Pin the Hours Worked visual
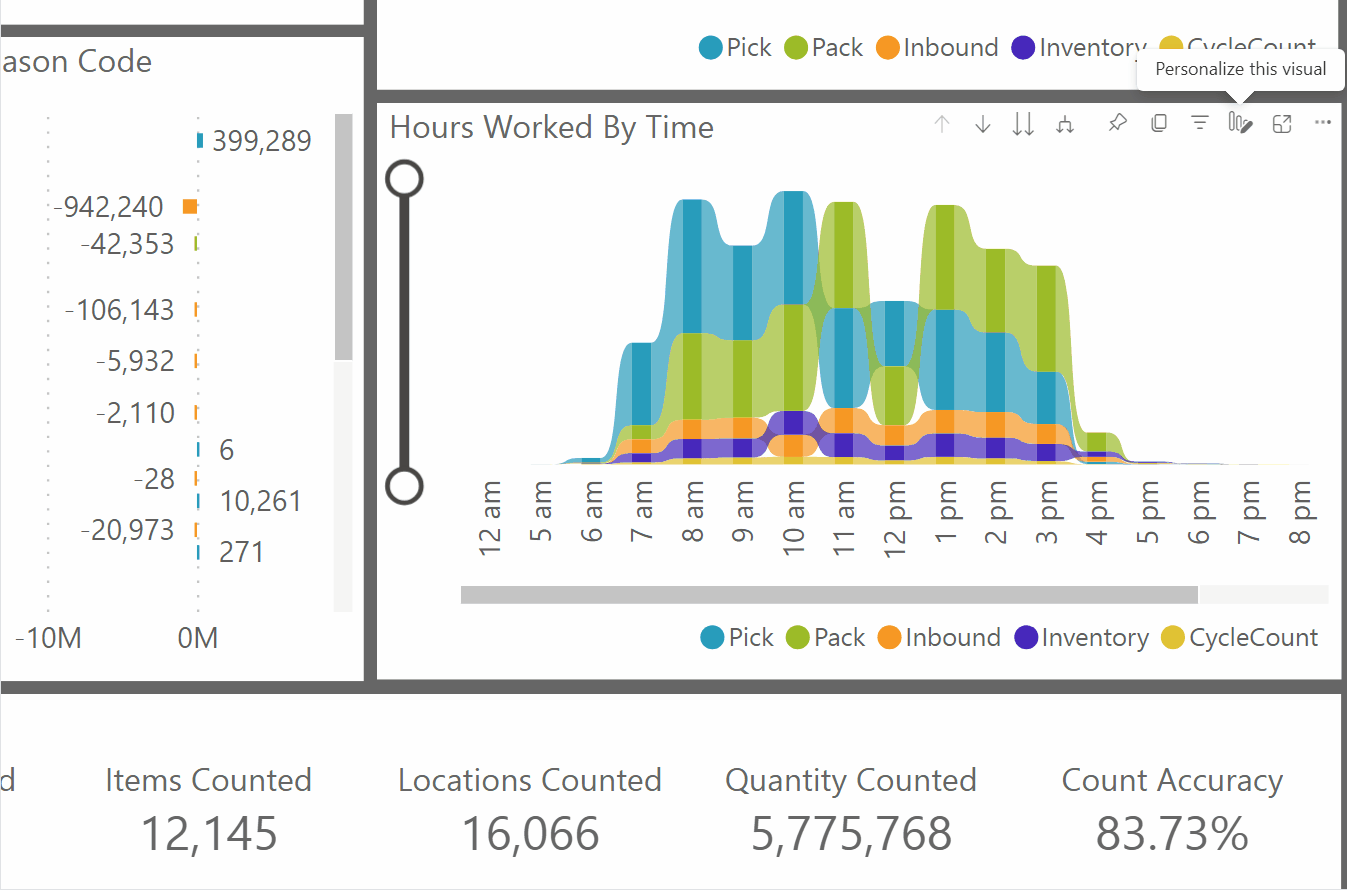The width and height of the screenshot is (1347, 890). [1118, 124]
